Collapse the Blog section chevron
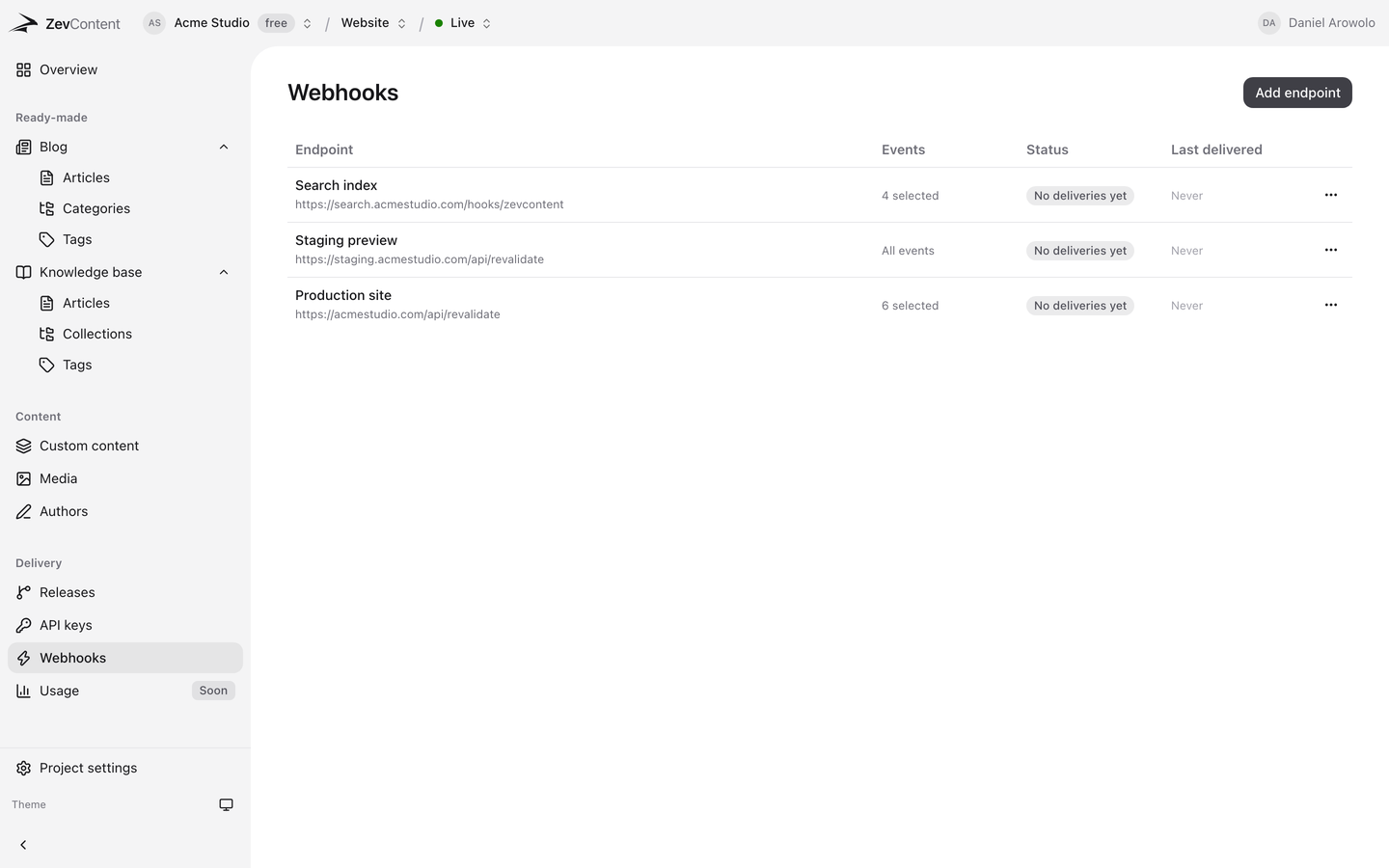 coord(224,147)
